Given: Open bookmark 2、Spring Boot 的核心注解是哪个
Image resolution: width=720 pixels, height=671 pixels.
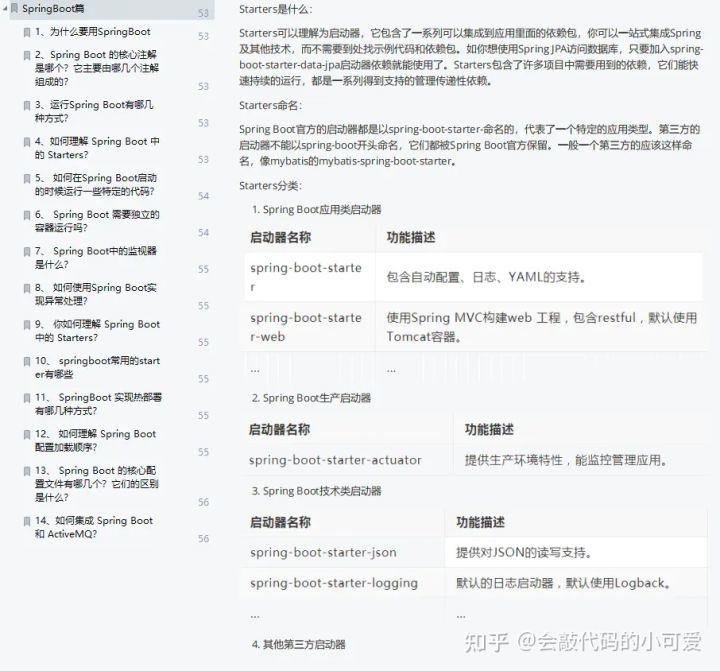Looking at the screenshot, I should (97, 68).
